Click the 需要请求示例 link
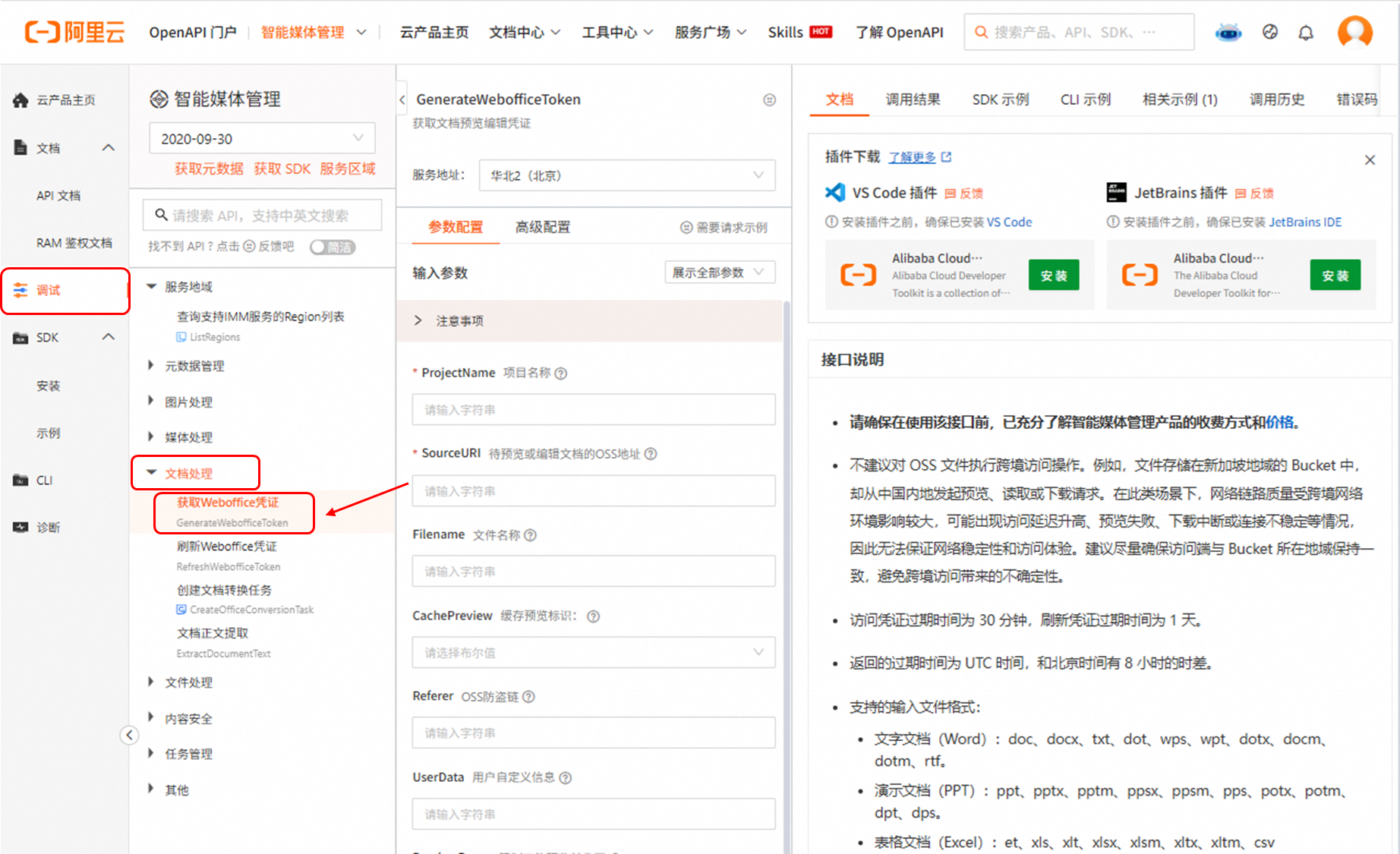1400x854 pixels. [724, 227]
